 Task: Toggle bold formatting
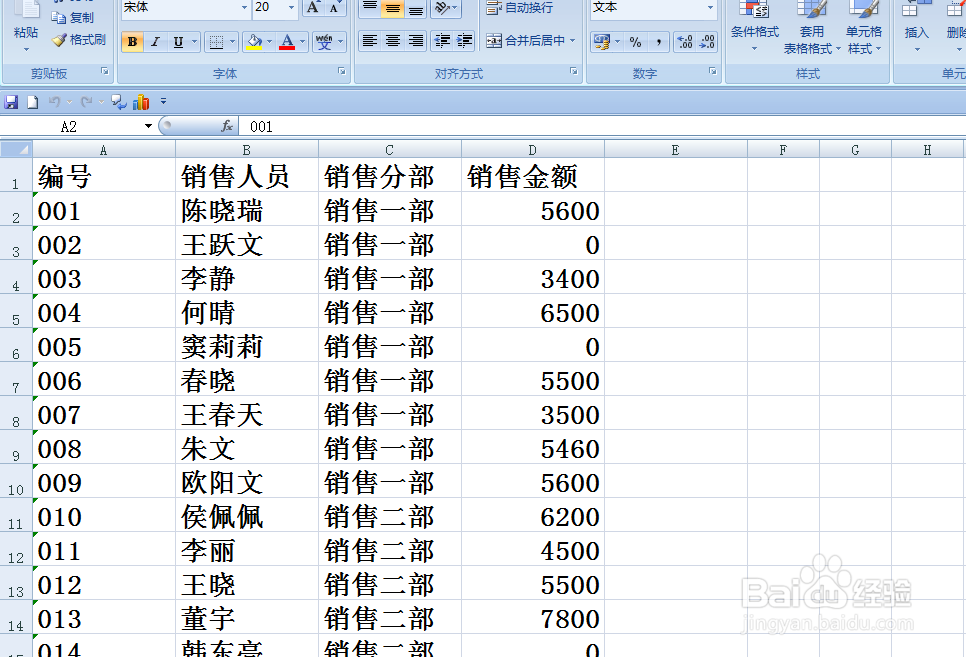tap(133, 42)
